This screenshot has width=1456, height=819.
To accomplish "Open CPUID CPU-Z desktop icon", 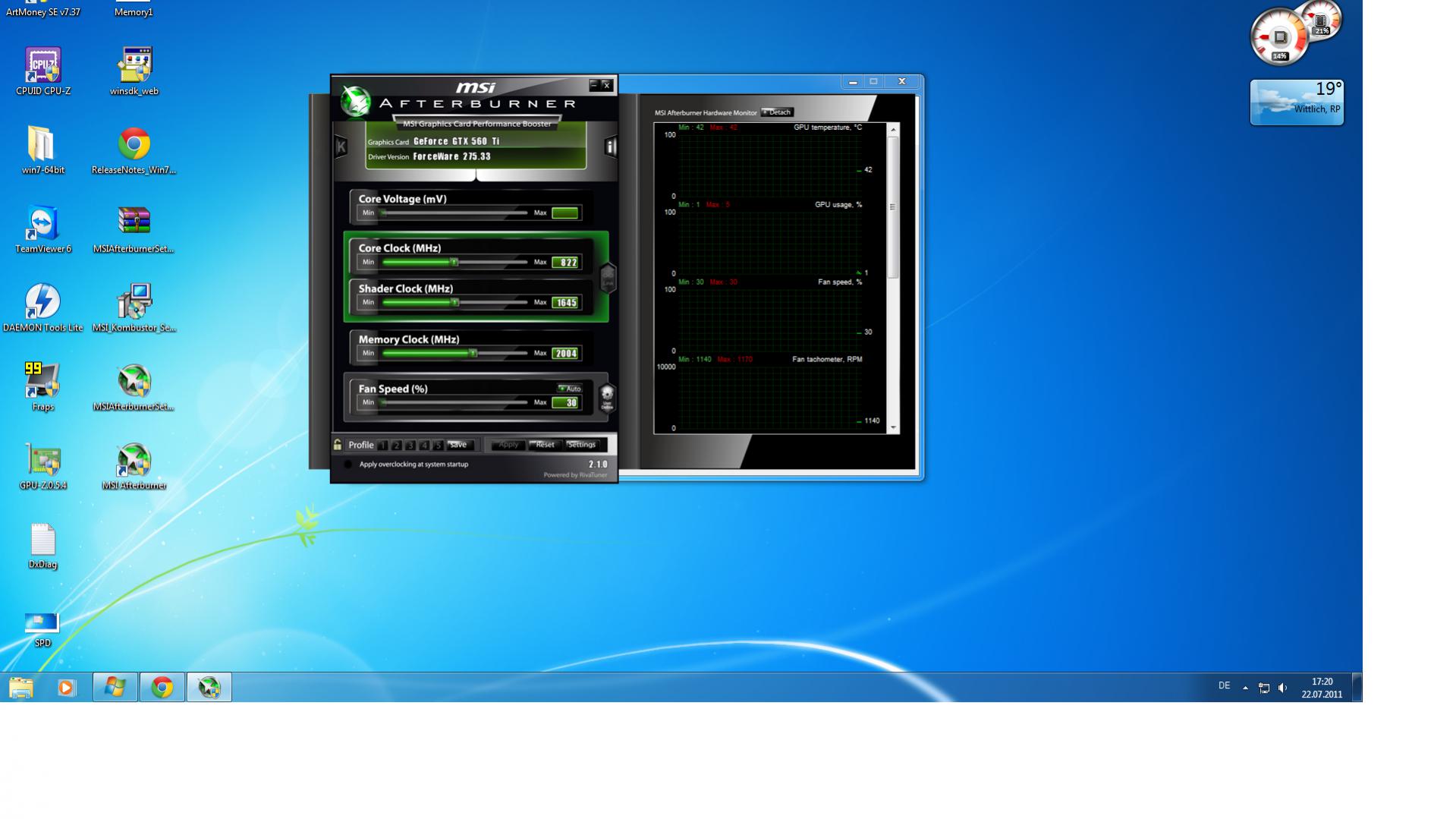I will tap(43, 71).
